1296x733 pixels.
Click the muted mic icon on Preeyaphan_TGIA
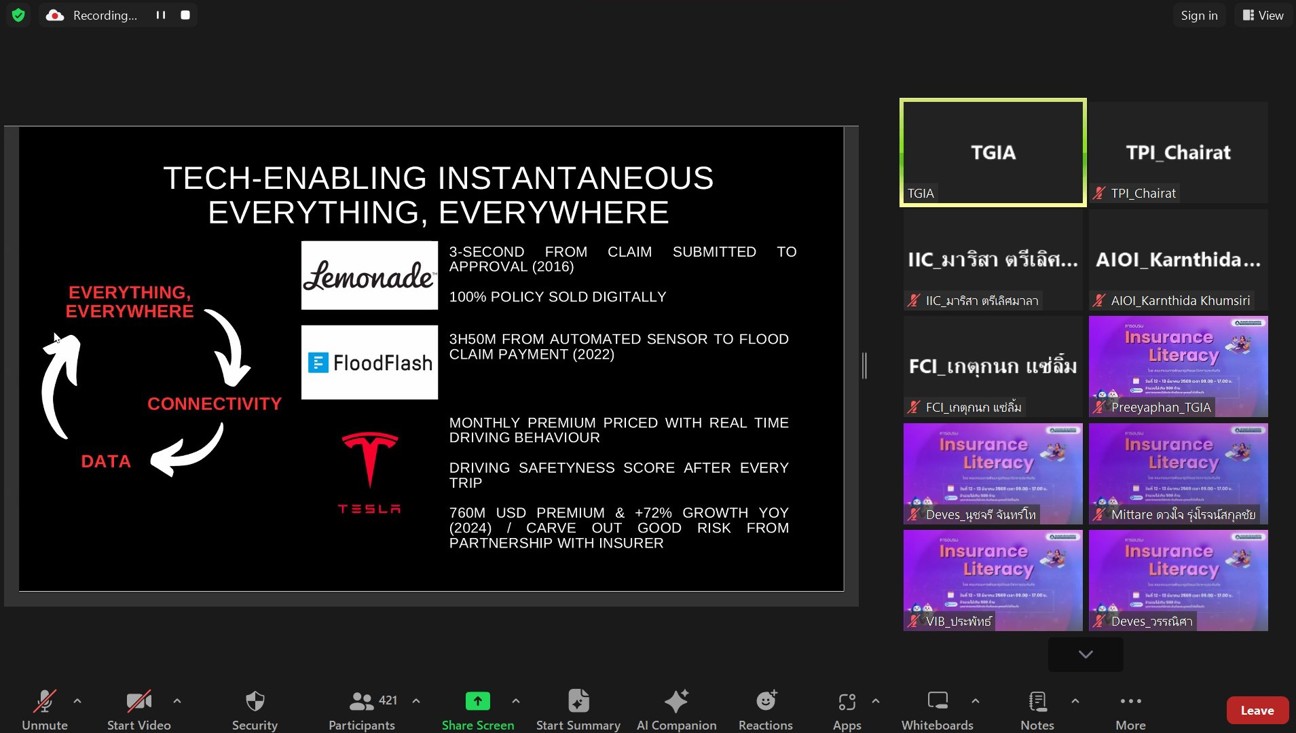tap(1100, 407)
